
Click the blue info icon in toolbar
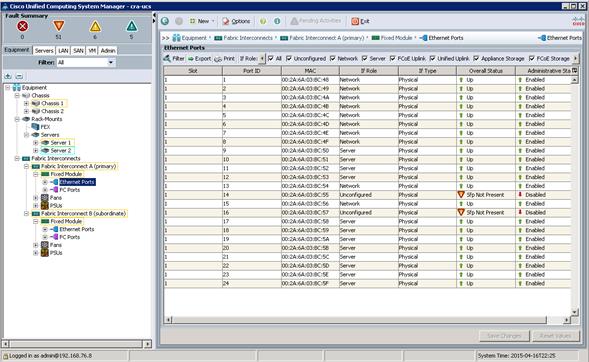[x=277, y=21]
